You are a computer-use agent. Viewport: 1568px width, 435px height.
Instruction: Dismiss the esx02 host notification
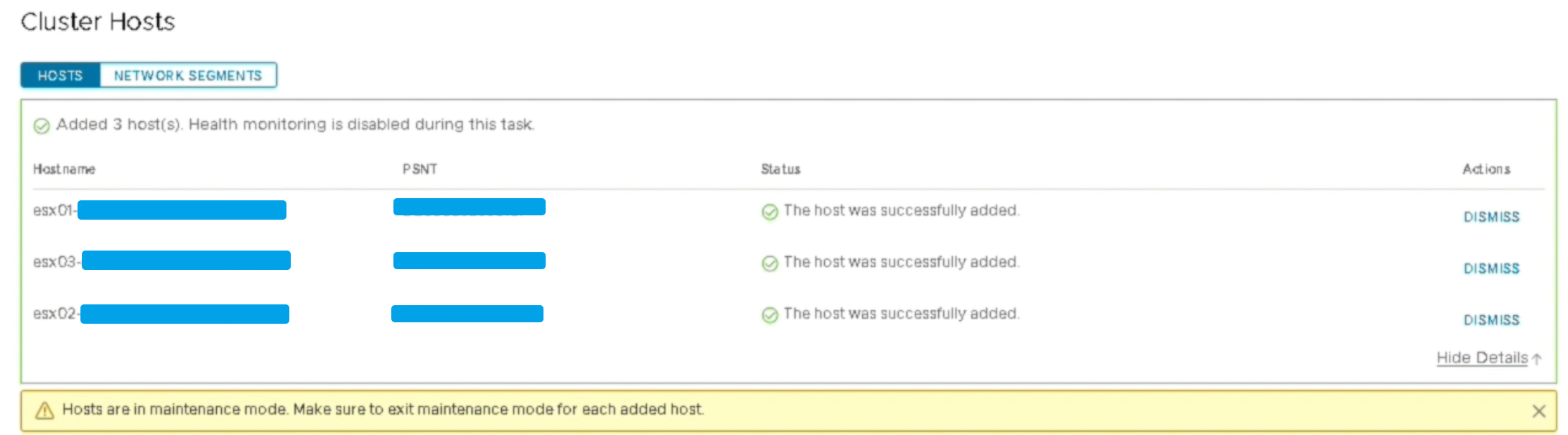1491,320
